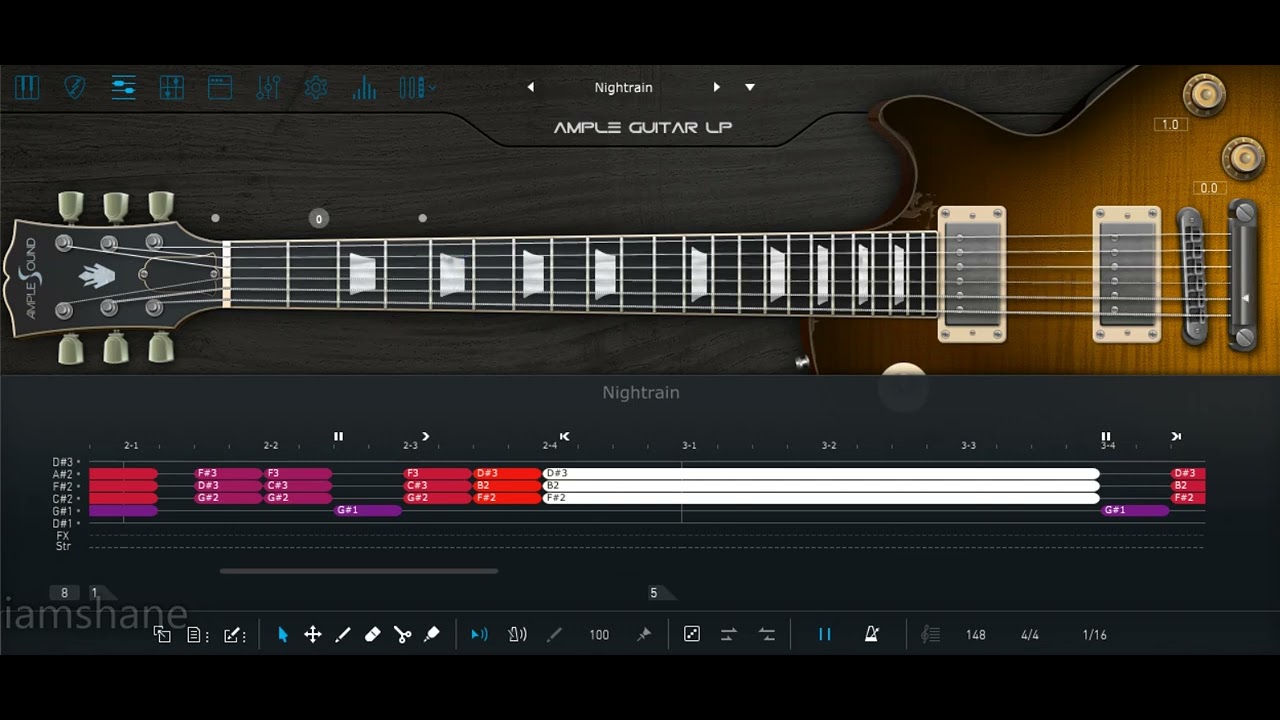The image size is (1280, 720).
Task: Select the white B2 long note
Action: 821,485
